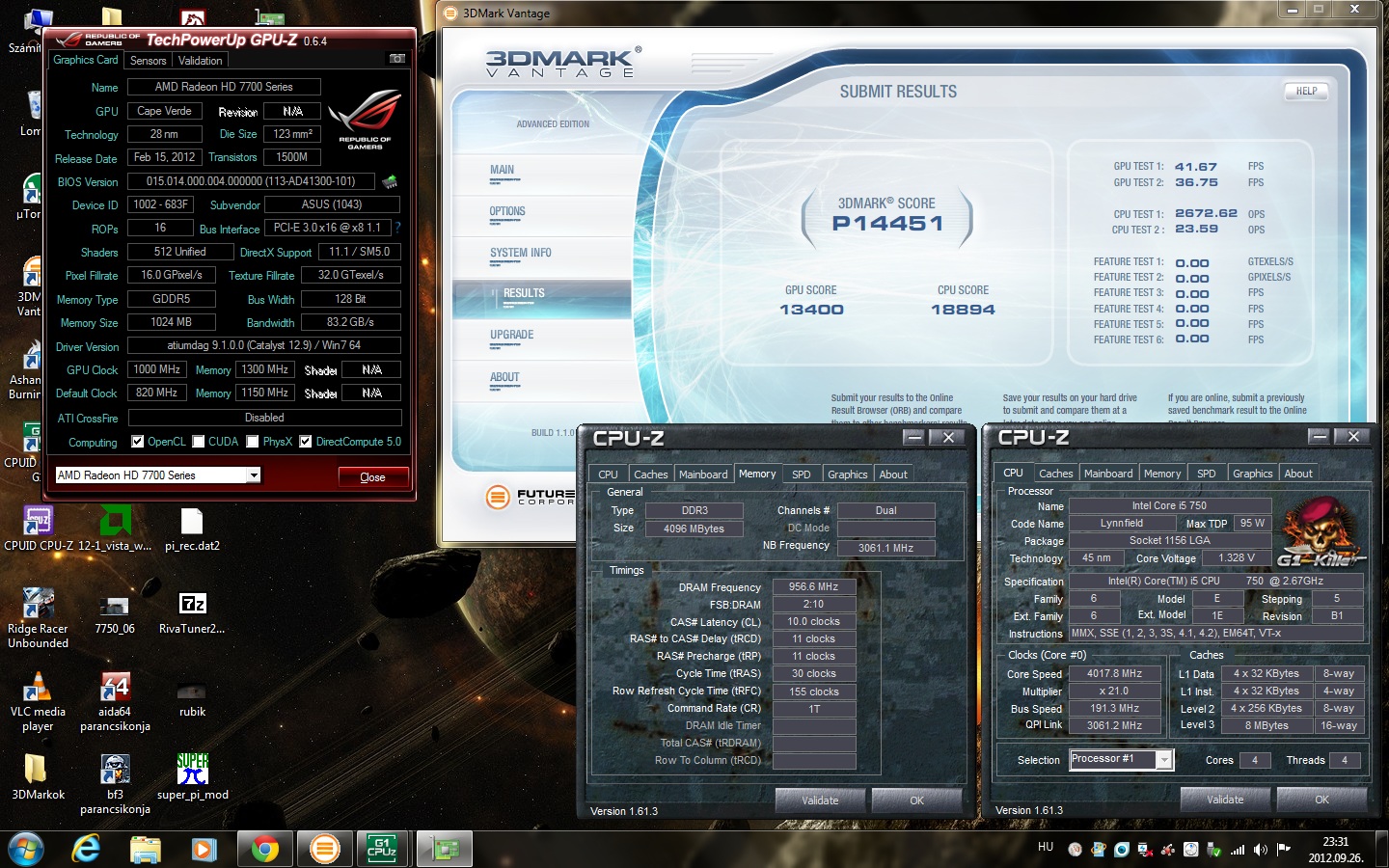
Task: Click the BIOS save chip icon in GPU-Z
Action: pos(390,181)
